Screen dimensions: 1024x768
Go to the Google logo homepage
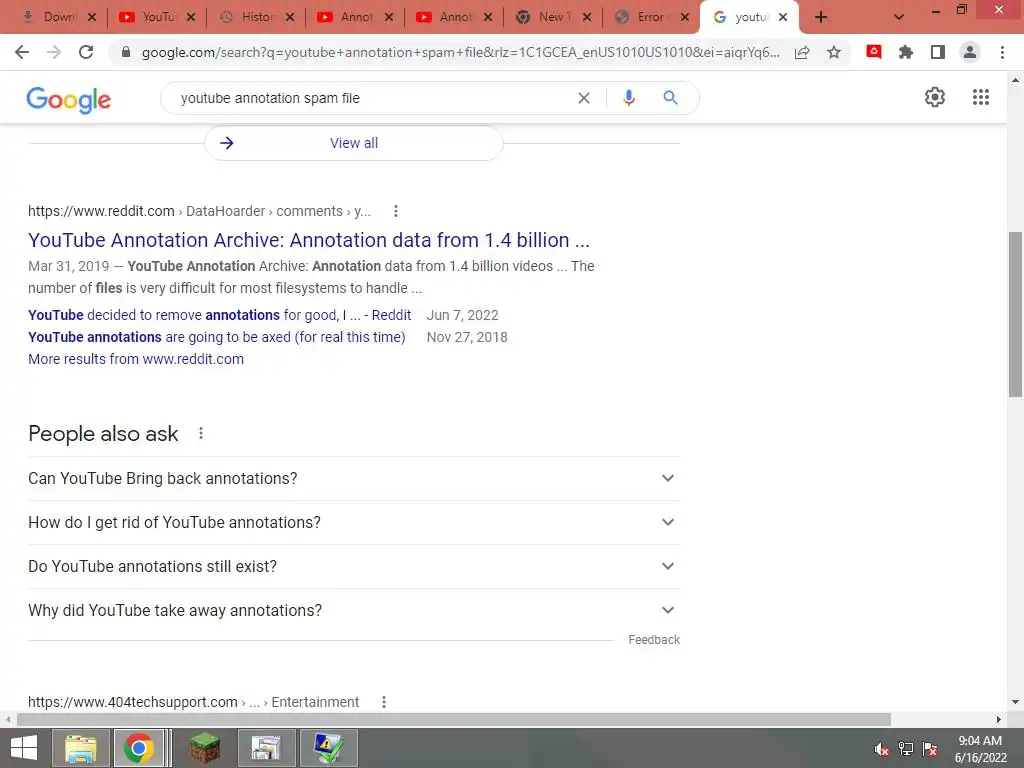(69, 100)
